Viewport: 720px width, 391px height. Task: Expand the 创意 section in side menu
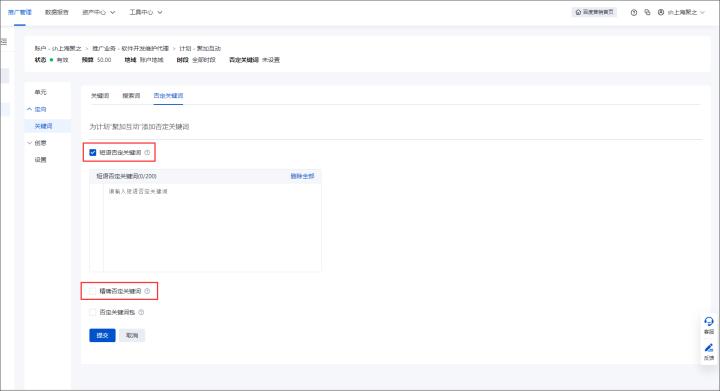coord(37,143)
